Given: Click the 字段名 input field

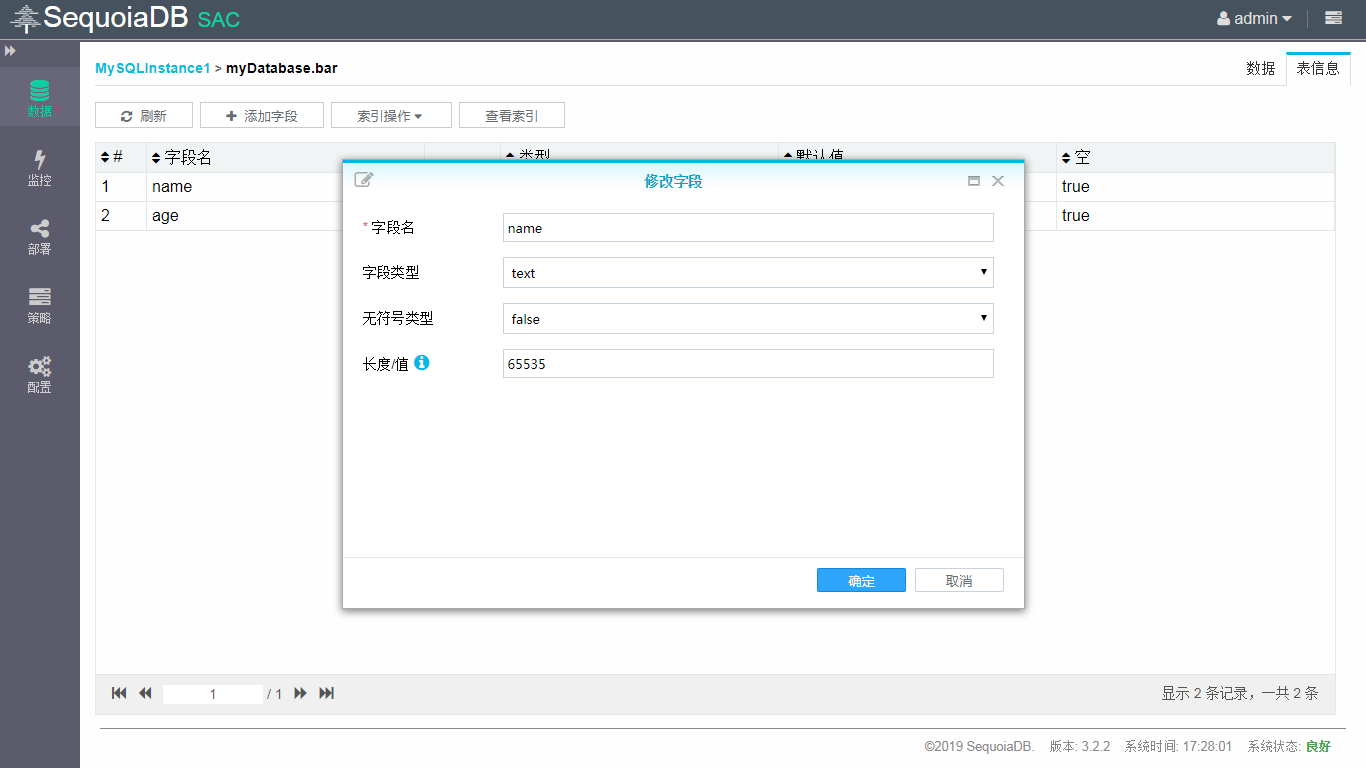Looking at the screenshot, I should click(x=747, y=228).
